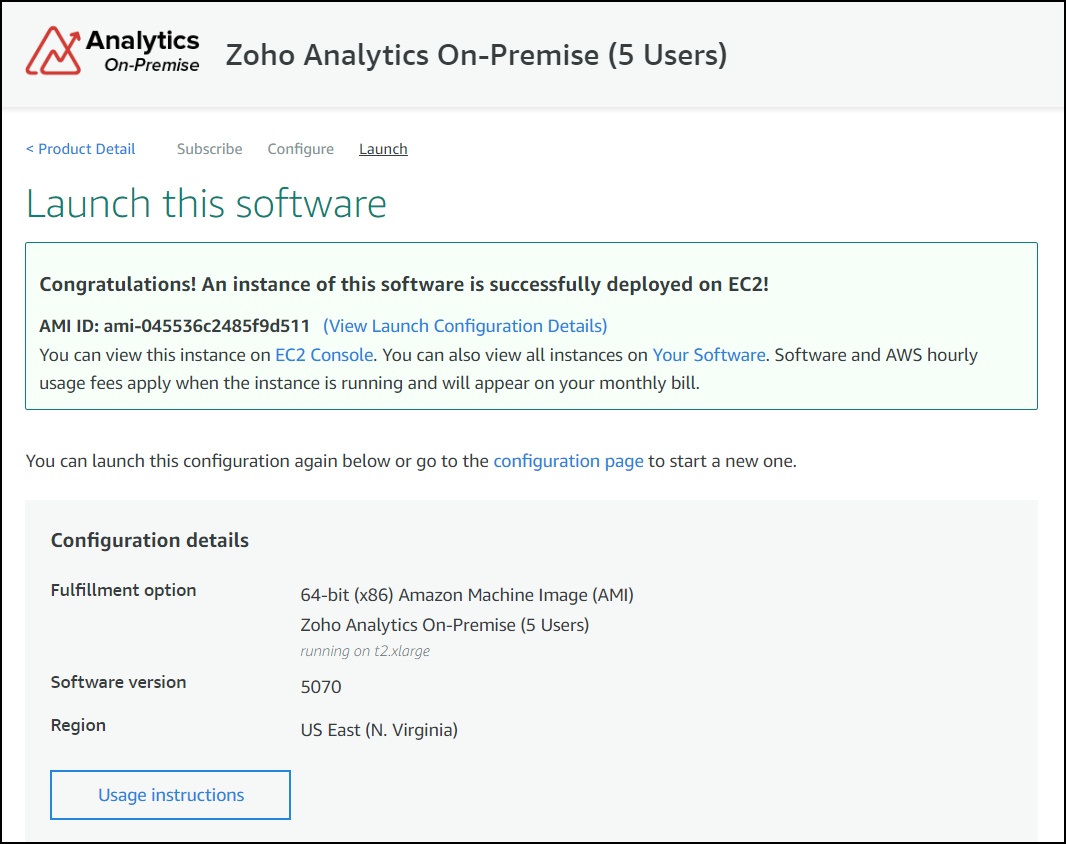The height and width of the screenshot is (844, 1066).
Task: Open the configuration page to start new
Action: tap(568, 461)
